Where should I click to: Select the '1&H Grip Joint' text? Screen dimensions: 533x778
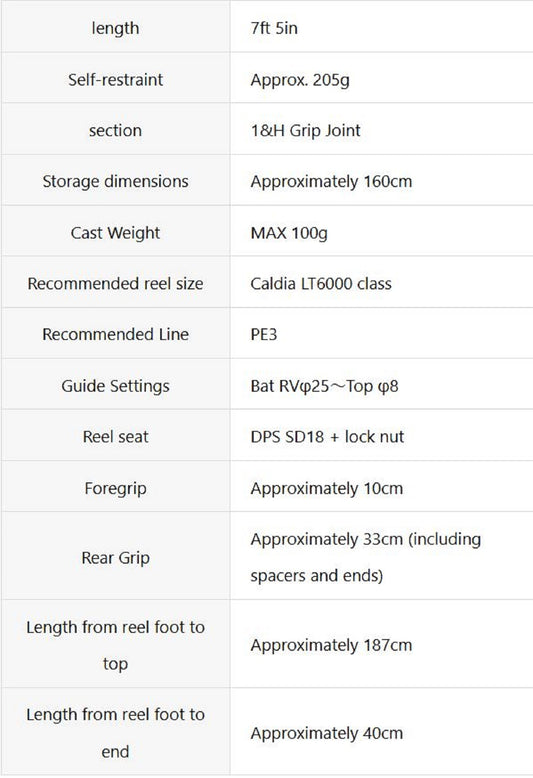pyautogui.click(x=306, y=130)
